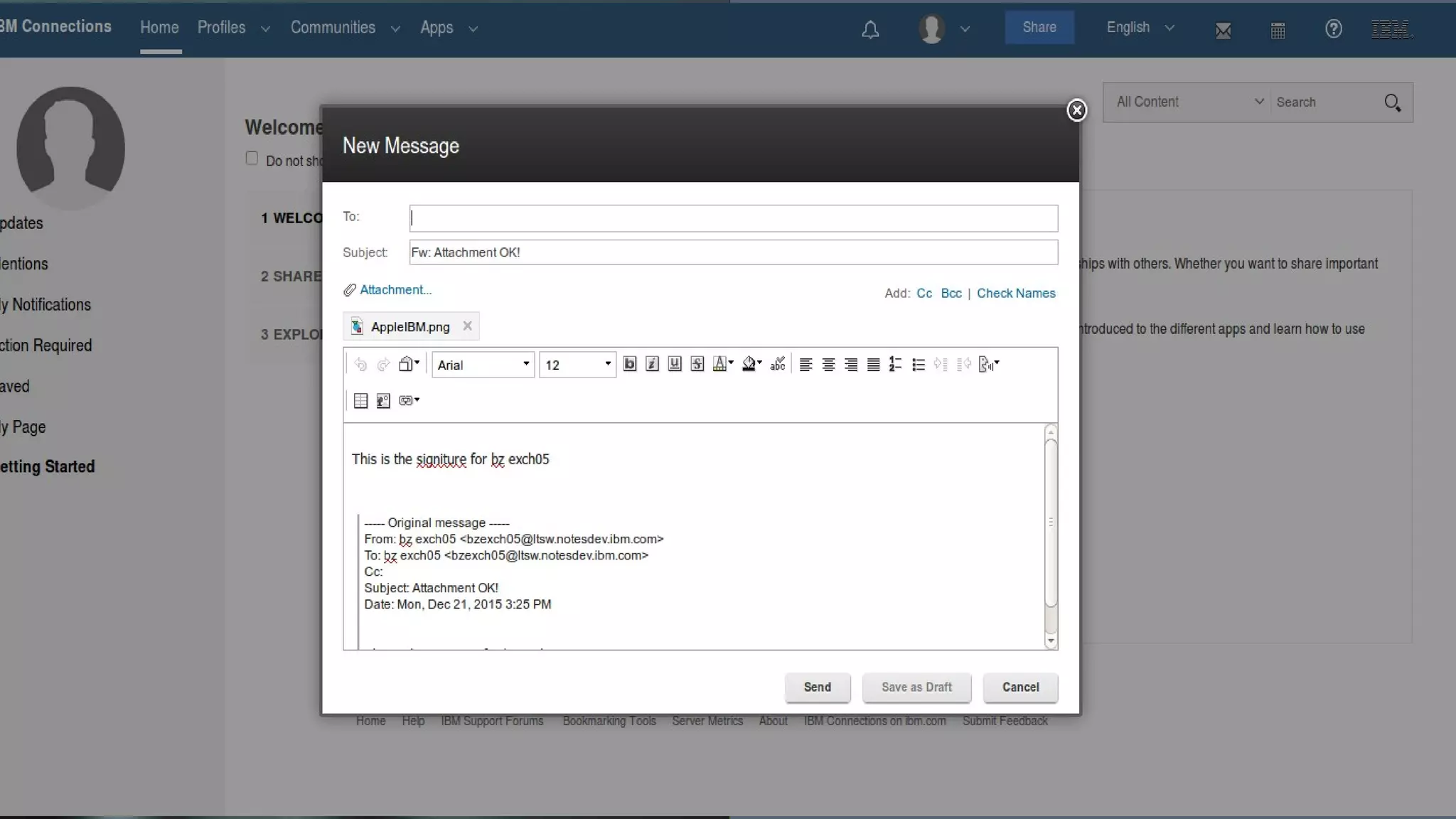1456x819 pixels.
Task: Open the text direction dropdown icon
Action: pos(989,365)
